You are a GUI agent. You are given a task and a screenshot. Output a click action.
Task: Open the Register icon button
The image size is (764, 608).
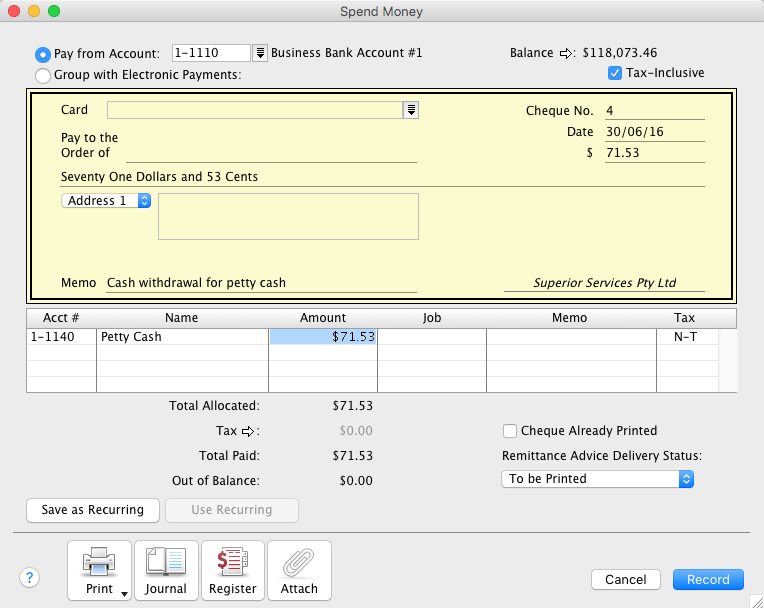233,570
